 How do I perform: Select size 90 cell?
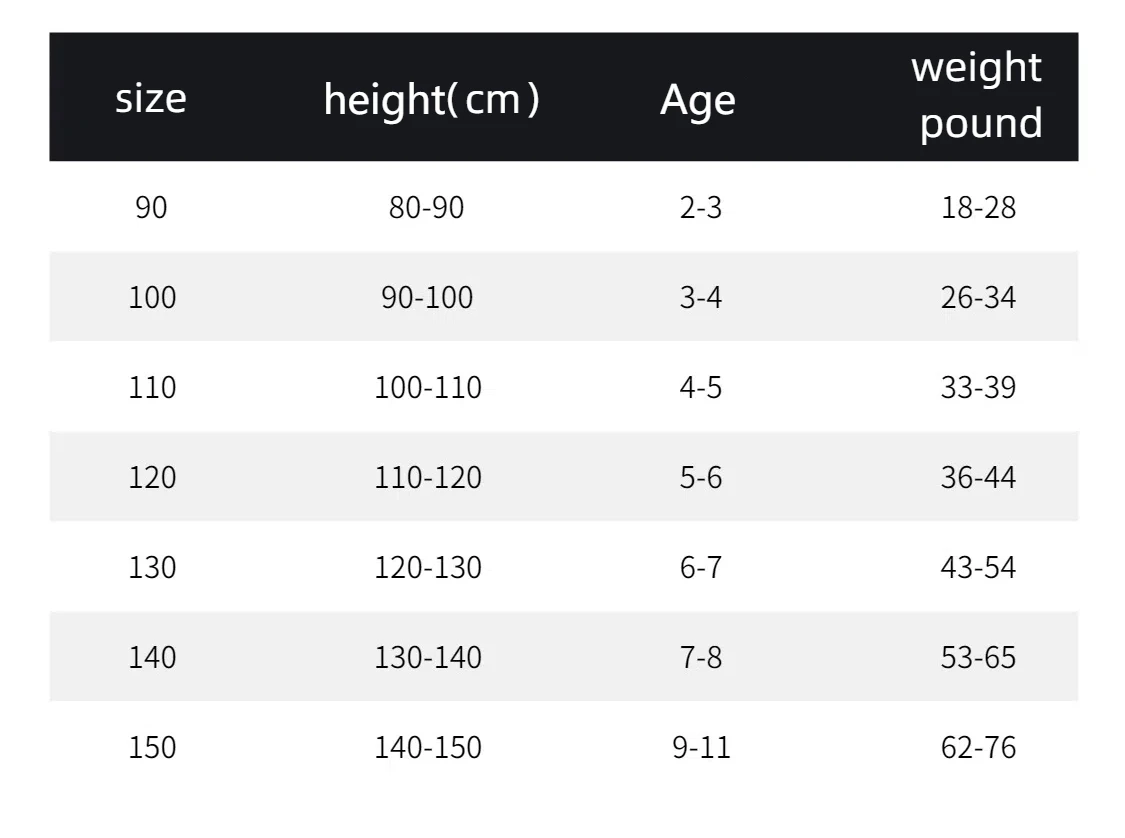tap(151, 207)
